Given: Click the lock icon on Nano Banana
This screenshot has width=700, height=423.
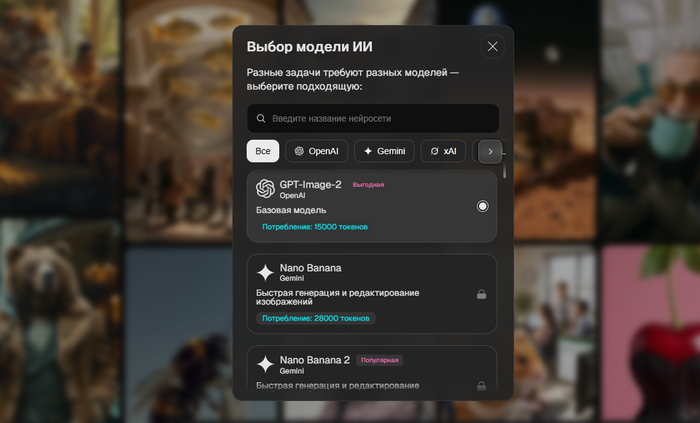Looking at the screenshot, I should 481,294.
